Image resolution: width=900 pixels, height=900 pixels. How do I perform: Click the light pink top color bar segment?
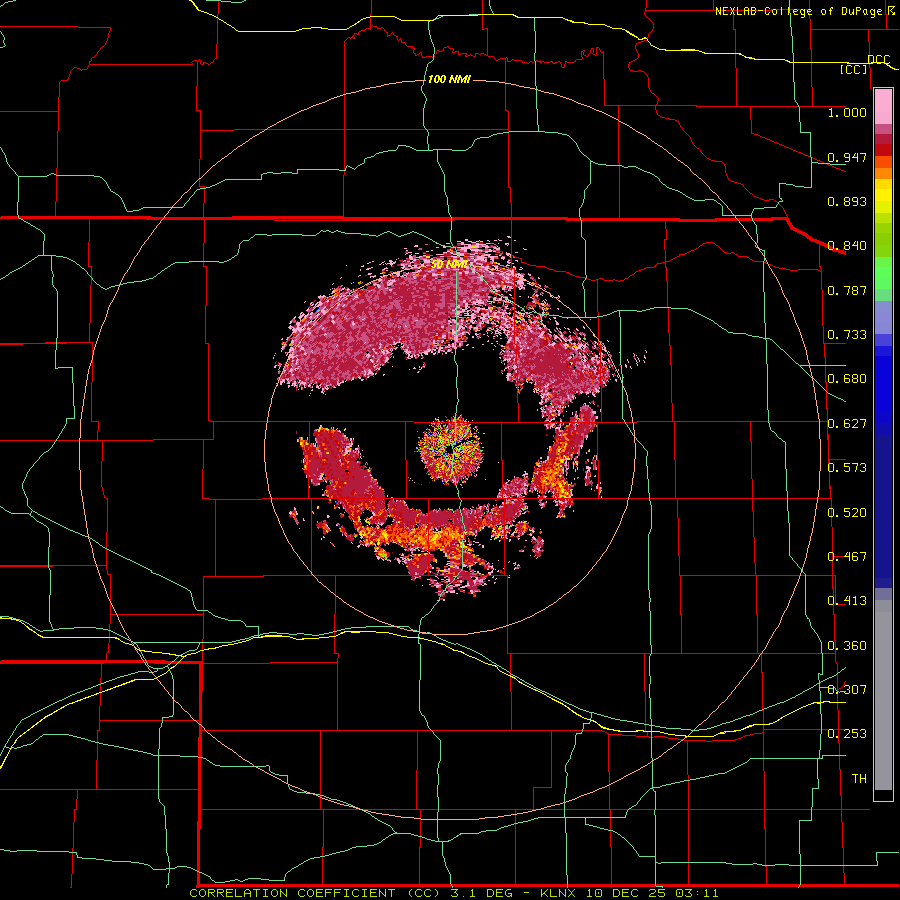click(x=883, y=106)
